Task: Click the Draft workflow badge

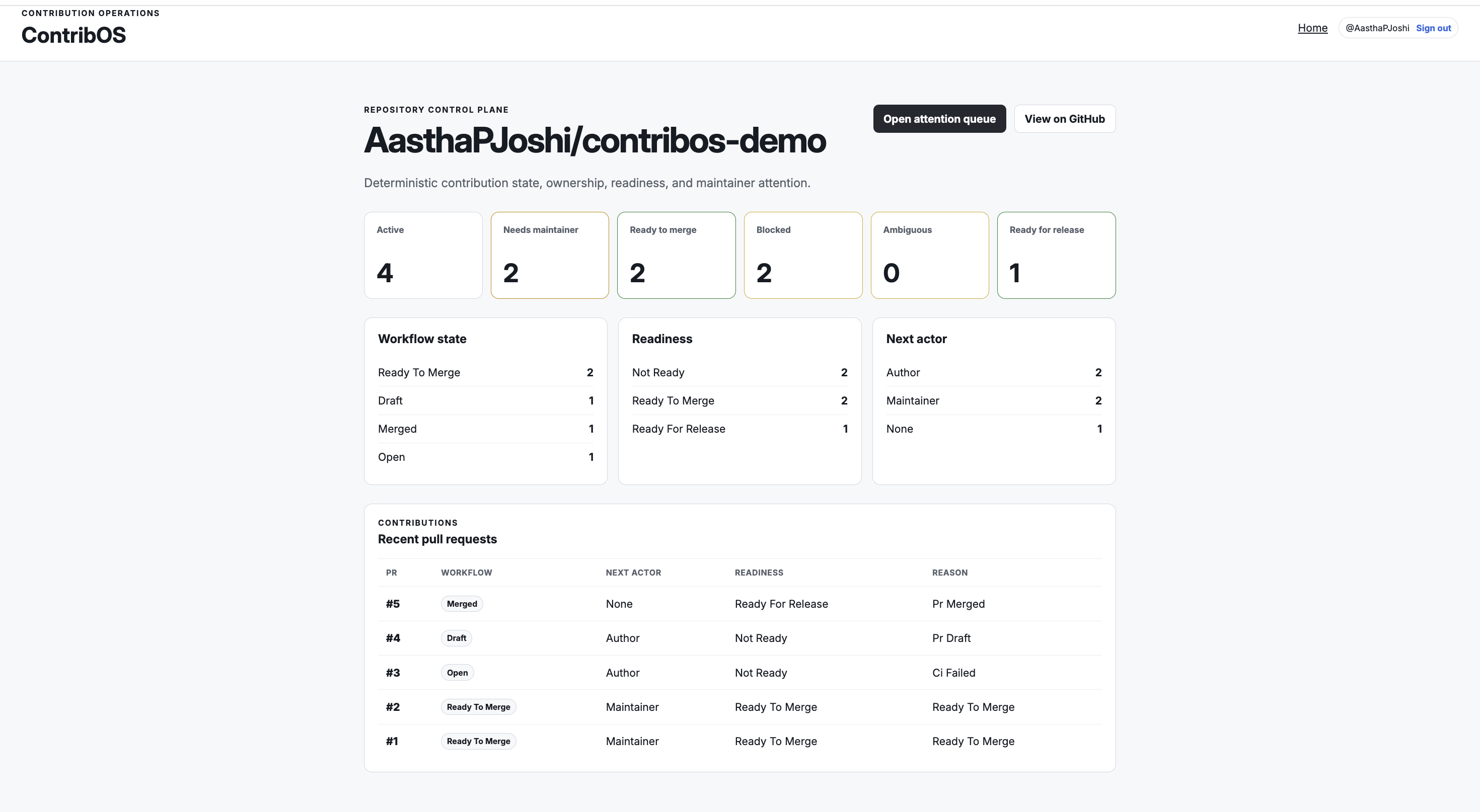Action: coord(456,638)
